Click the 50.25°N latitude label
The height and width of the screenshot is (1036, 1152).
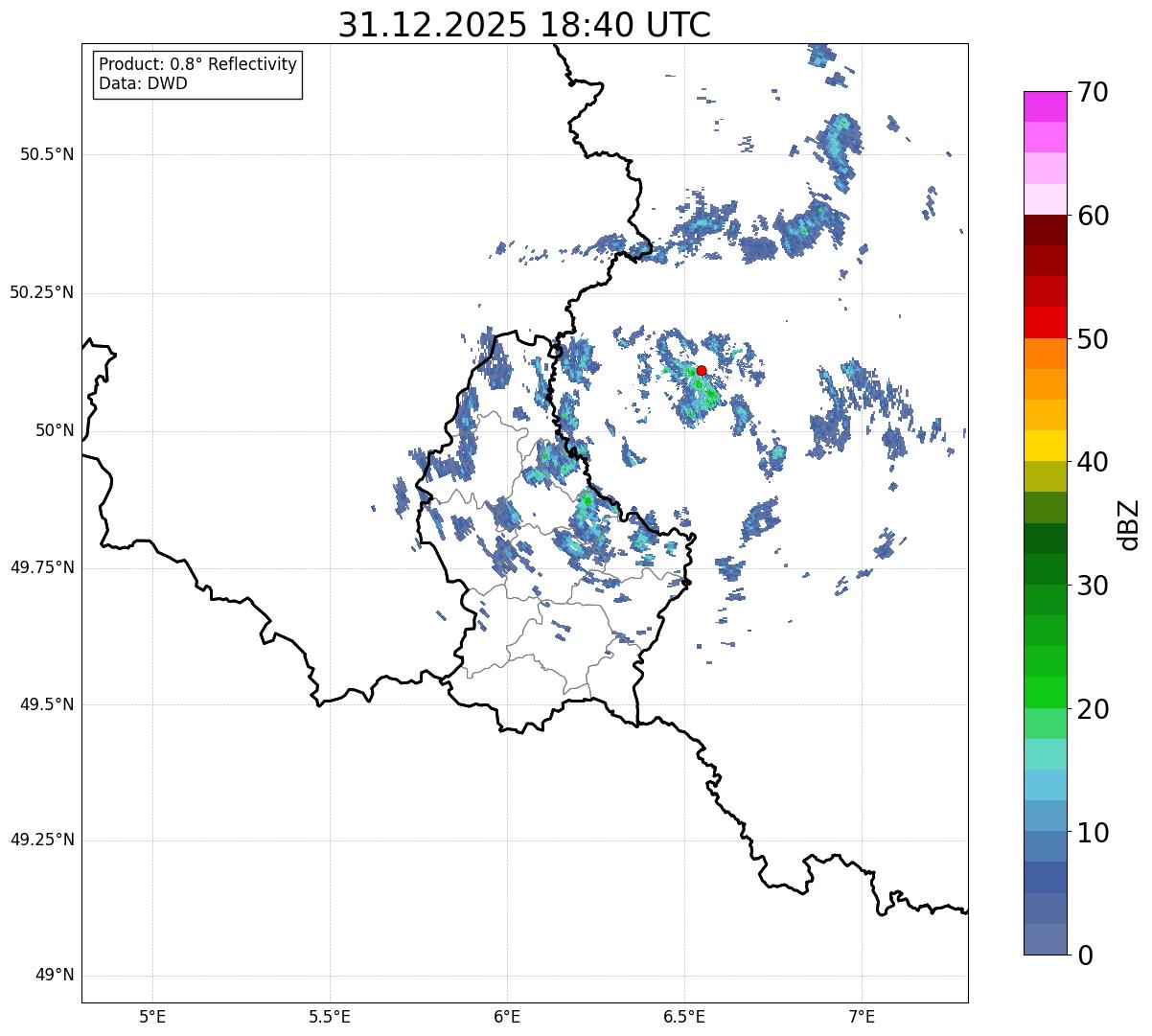(x=42, y=292)
